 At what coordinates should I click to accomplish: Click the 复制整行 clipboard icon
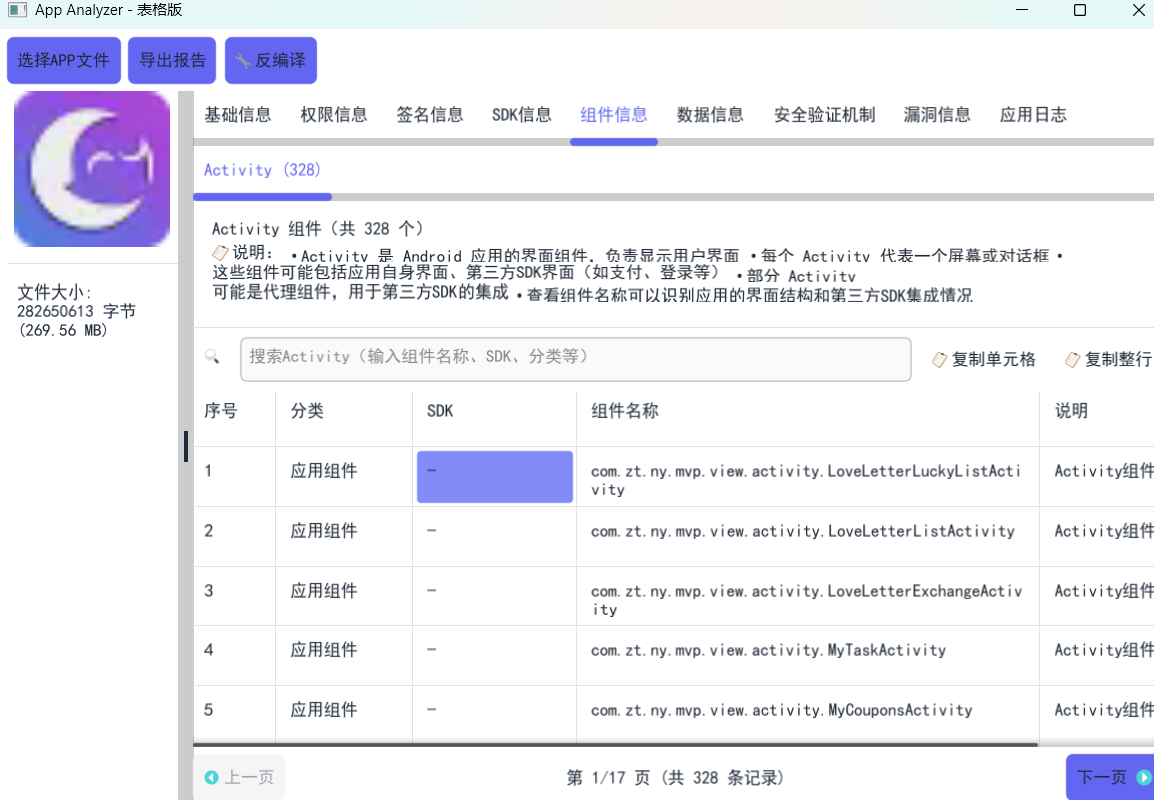click(x=1072, y=360)
